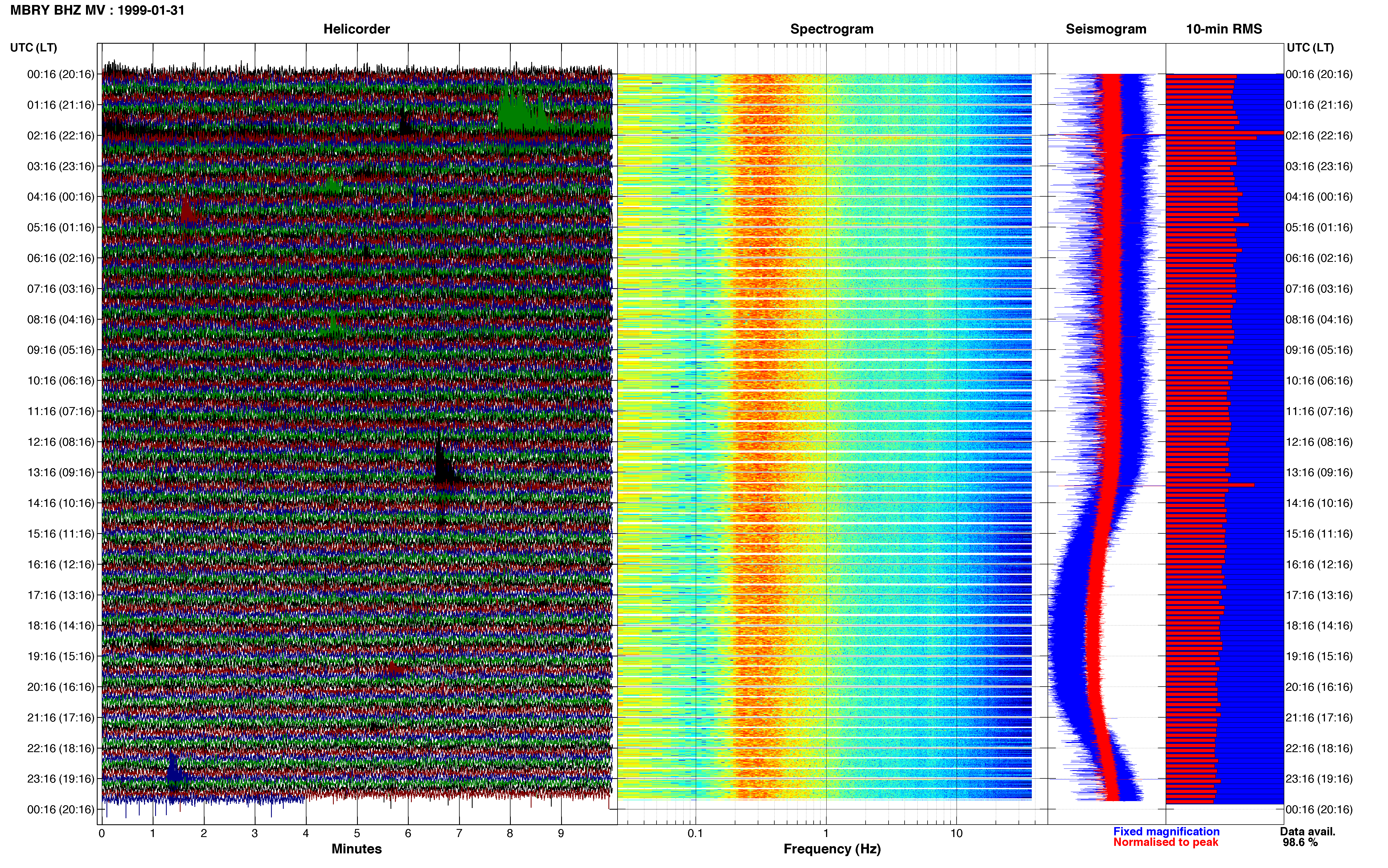The height and width of the screenshot is (868, 1388).
Task: Click left-axis time label '13:16 (09:16)'
Action: coord(61,473)
